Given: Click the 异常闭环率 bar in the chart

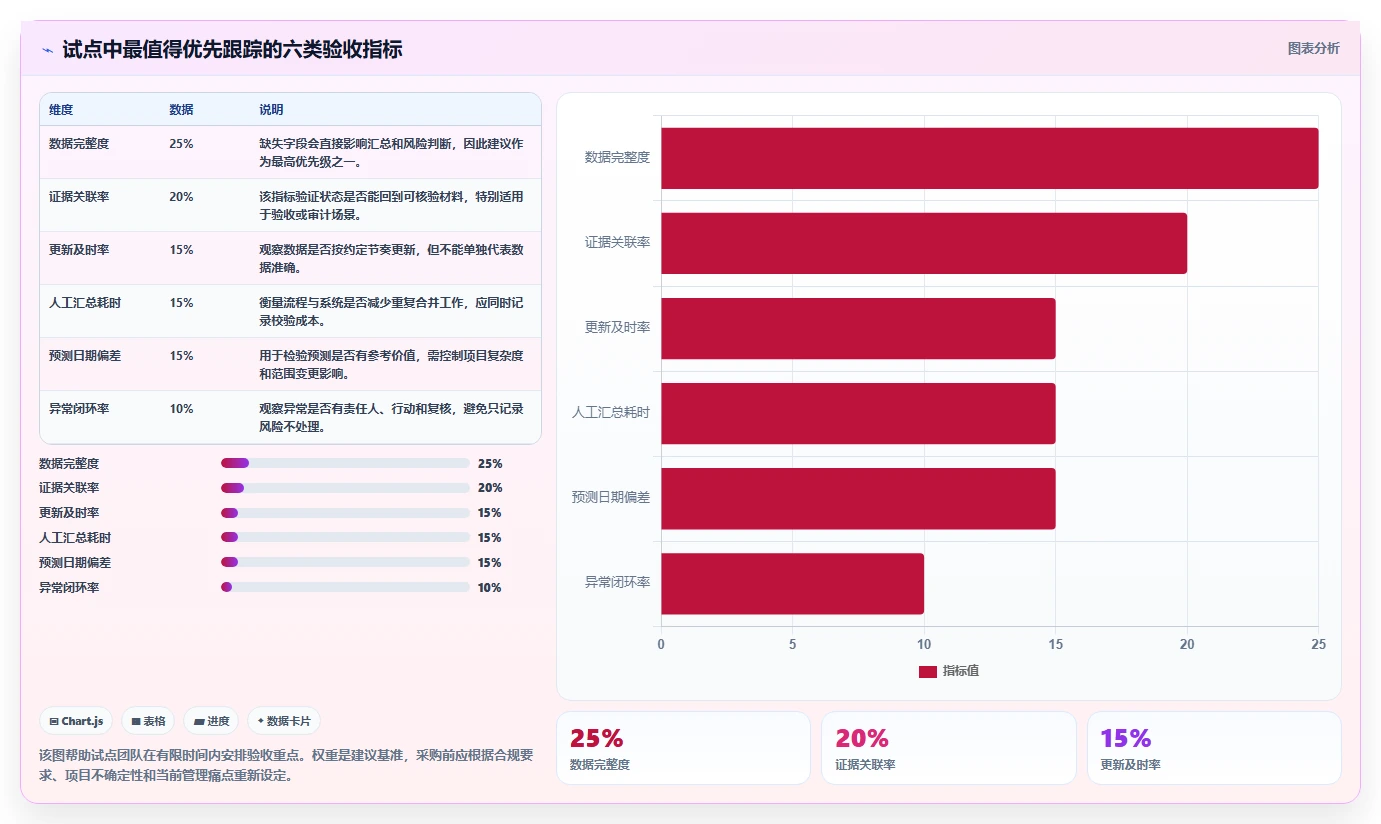Looking at the screenshot, I should (792, 583).
